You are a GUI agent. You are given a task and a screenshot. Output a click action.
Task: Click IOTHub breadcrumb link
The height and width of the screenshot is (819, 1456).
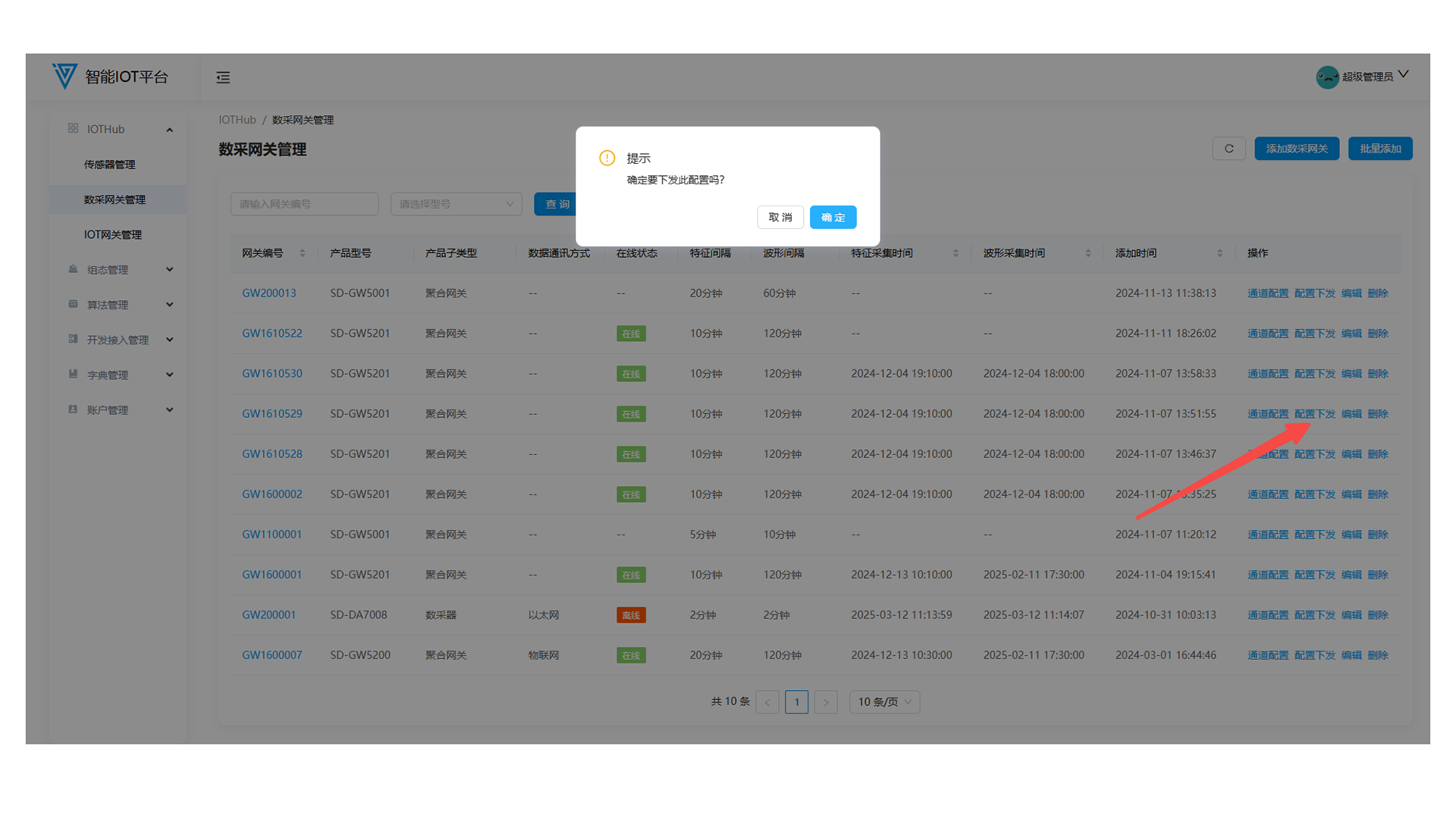pos(237,120)
